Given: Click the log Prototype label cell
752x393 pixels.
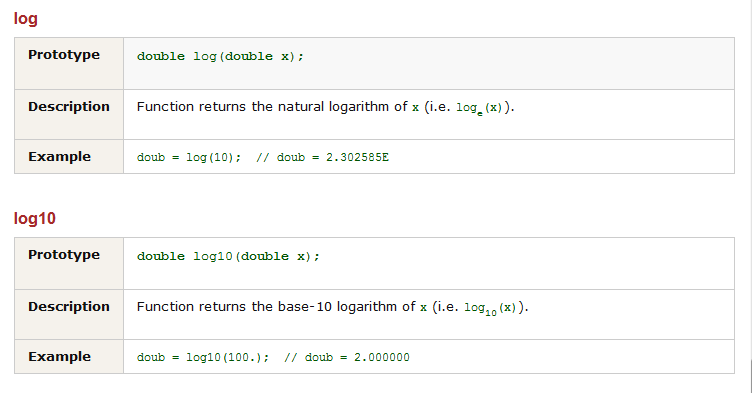Looking at the screenshot, I should tap(69, 63).
